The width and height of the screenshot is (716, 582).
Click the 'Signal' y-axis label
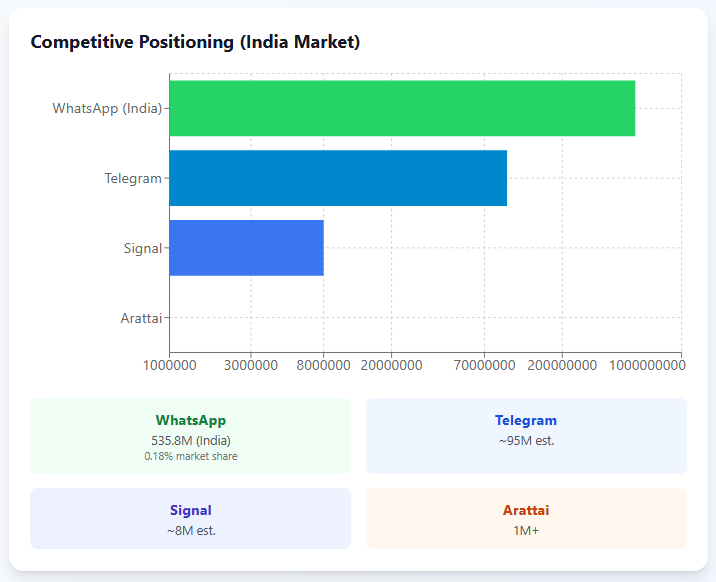click(x=142, y=248)
